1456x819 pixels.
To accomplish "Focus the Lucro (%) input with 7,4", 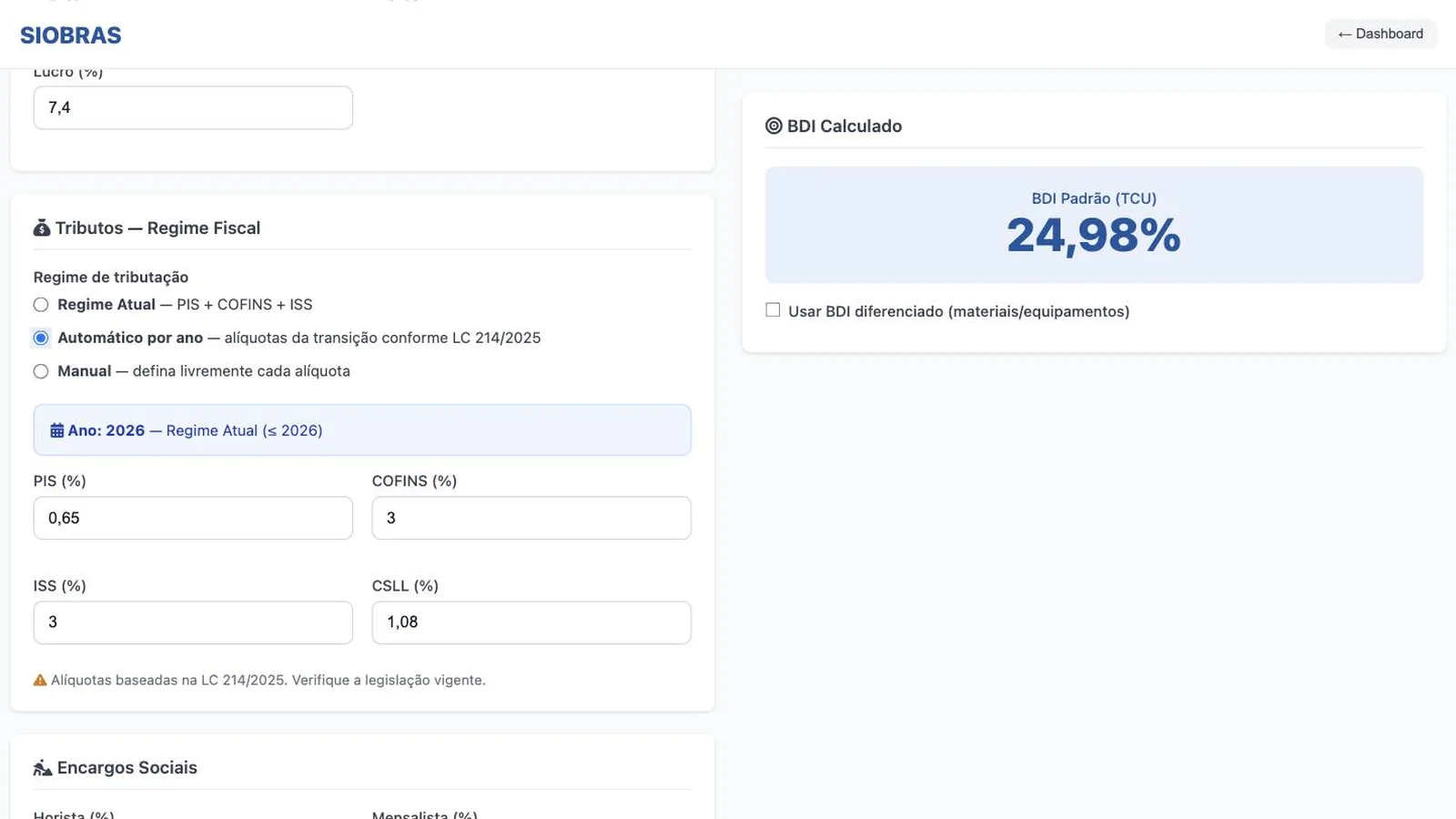I will [x=193, y=107].
